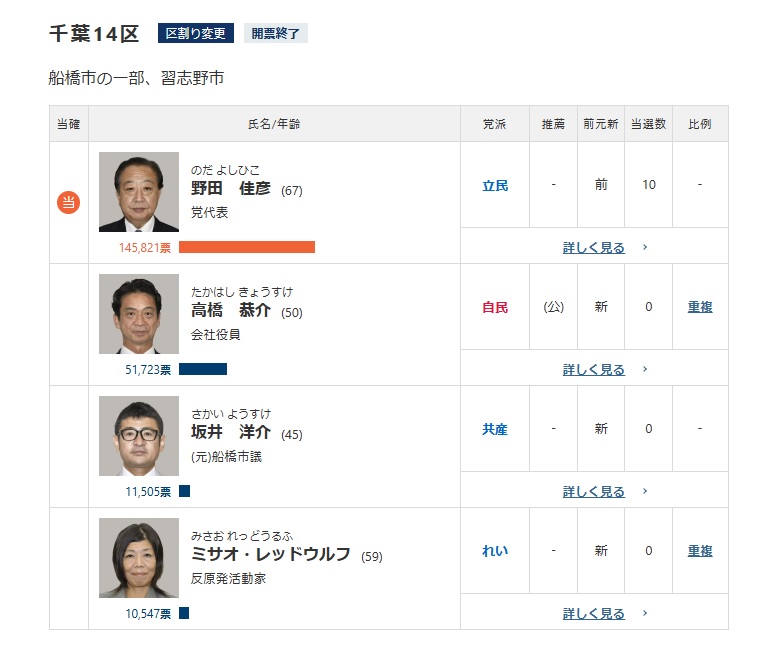The image size is (763, 647).
Task: Open 詳しく見る link for ミサオ・レッドウルフ
Action: coord(593,613)
